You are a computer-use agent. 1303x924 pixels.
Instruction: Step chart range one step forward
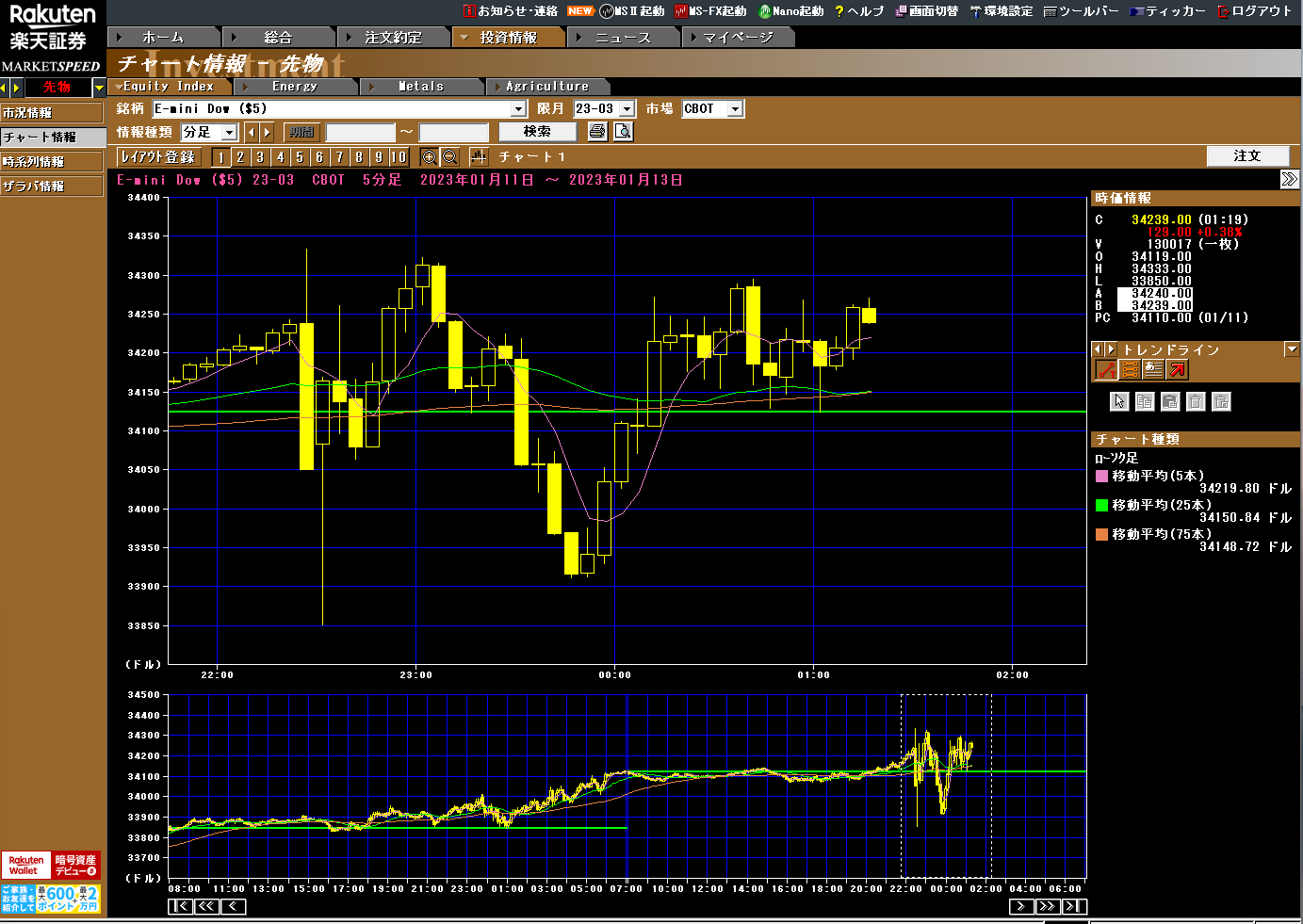1021,906
